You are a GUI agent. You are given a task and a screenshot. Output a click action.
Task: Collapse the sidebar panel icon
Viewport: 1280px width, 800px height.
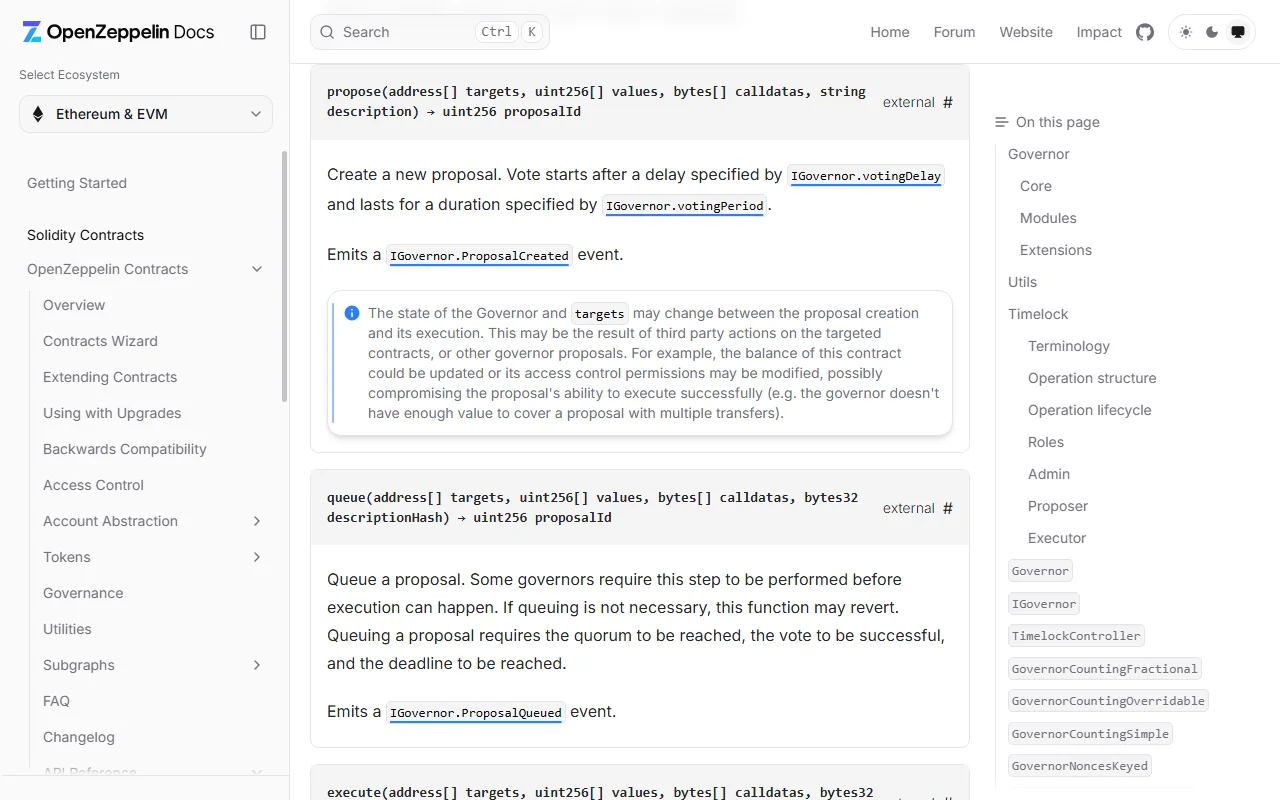tap(258, 32)
